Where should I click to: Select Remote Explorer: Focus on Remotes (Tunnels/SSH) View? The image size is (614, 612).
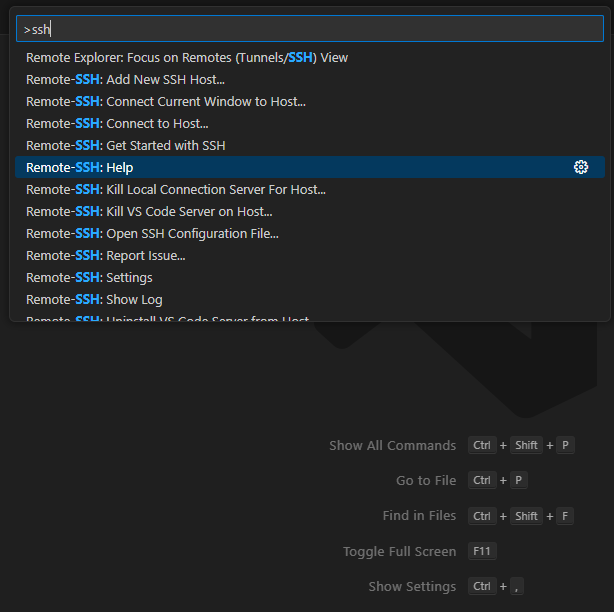(310, 58)
